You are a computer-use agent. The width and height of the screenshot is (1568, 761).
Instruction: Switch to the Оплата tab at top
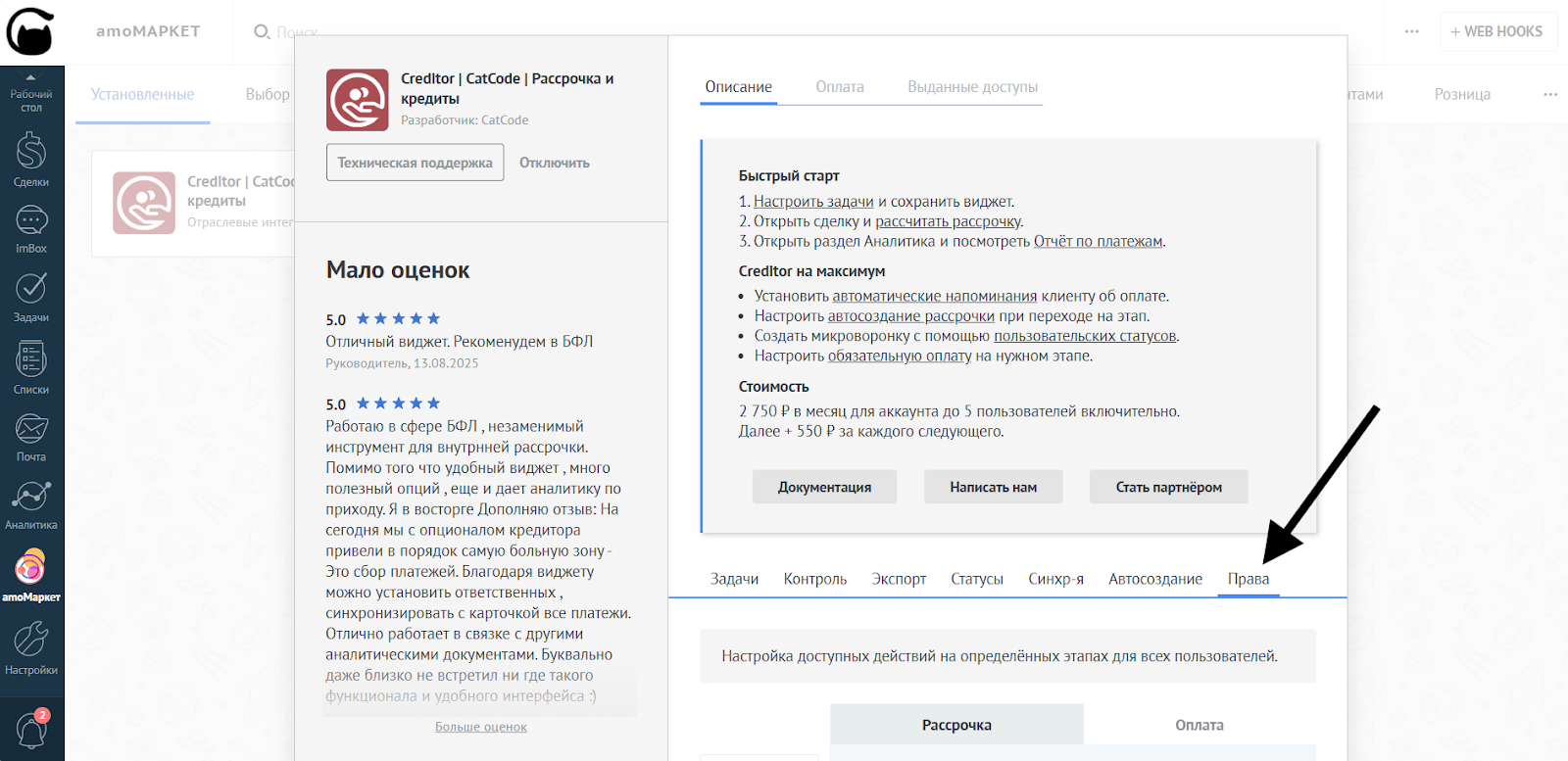tap(839, 87)
